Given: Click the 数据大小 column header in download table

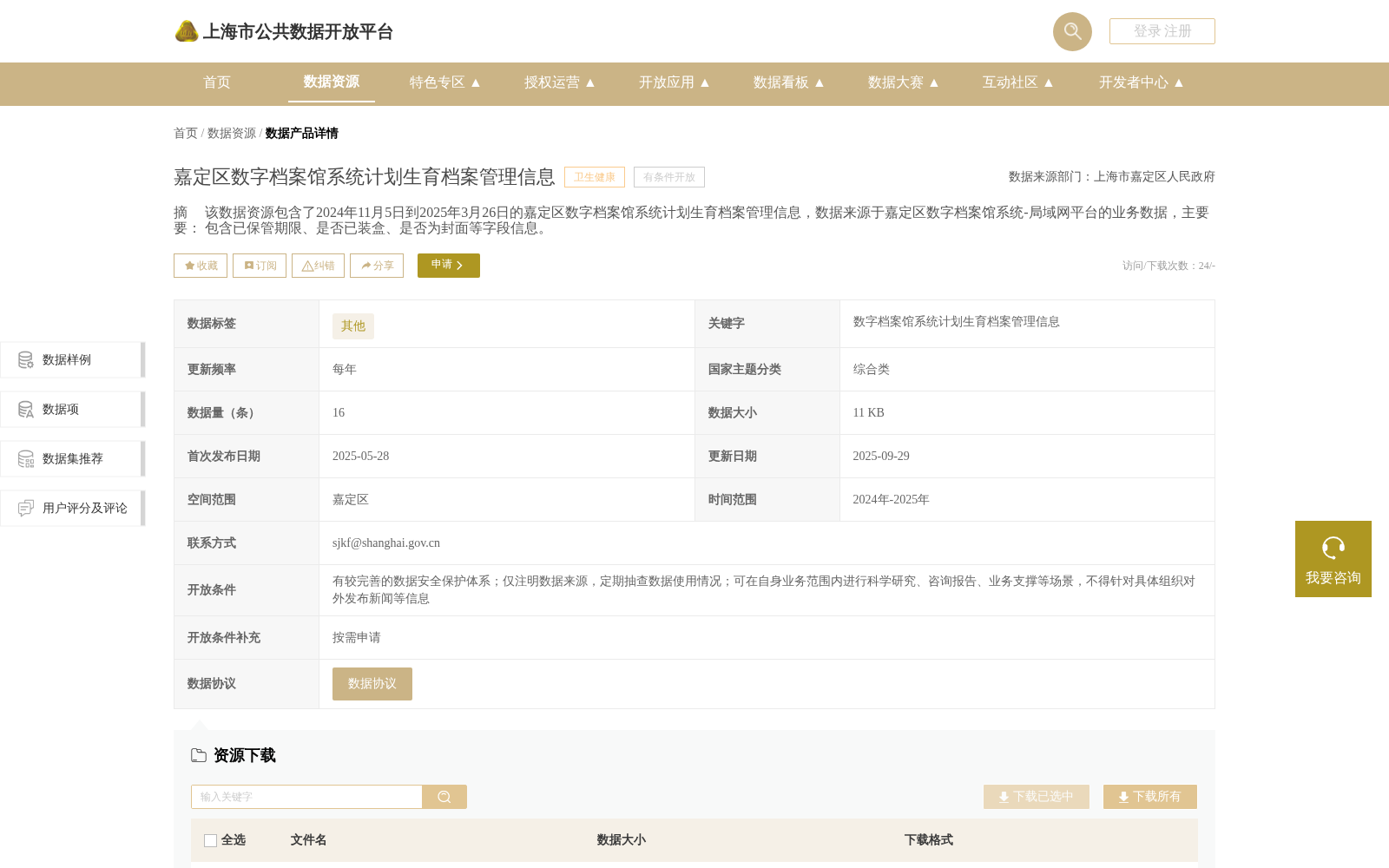Looking at the screenshot, I should 622,840.
